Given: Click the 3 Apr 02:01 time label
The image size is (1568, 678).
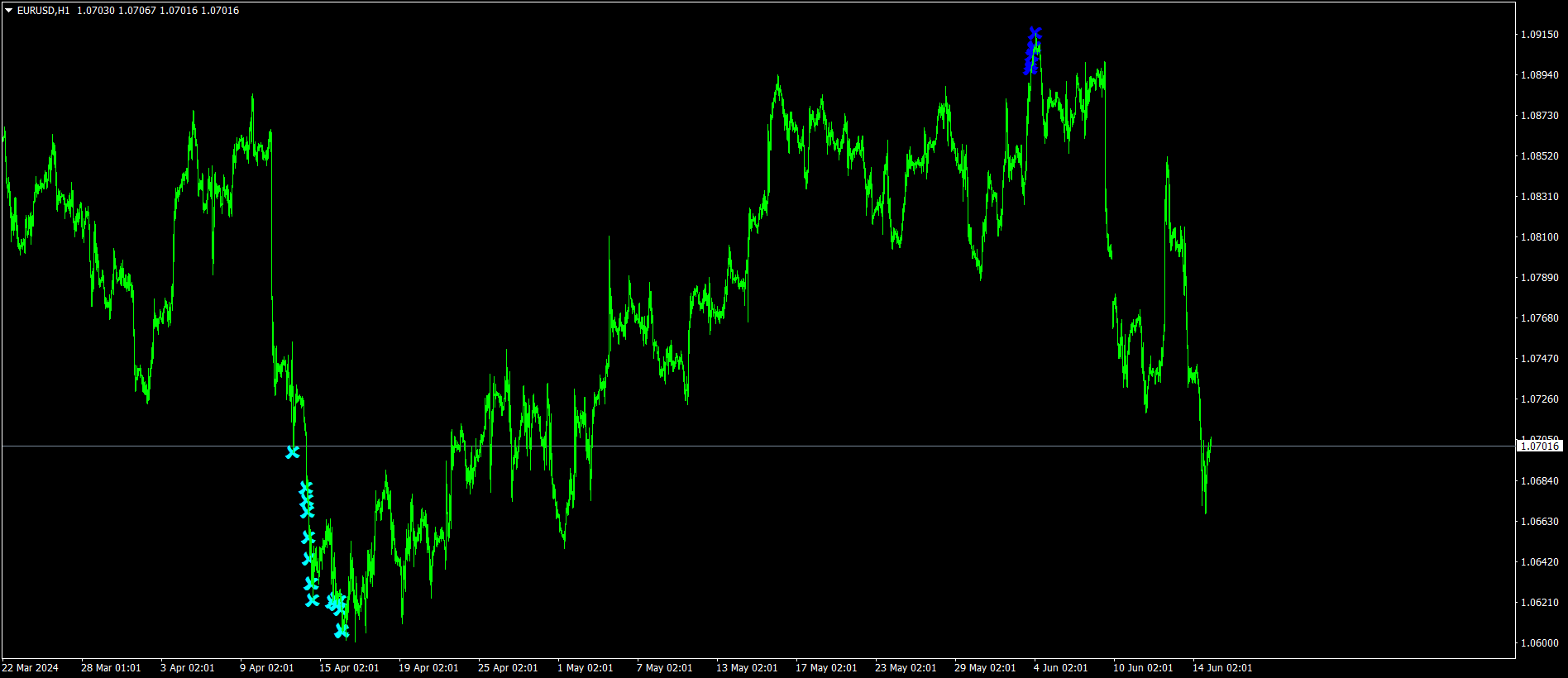Looking at the screenshot, I should [187, 668].
